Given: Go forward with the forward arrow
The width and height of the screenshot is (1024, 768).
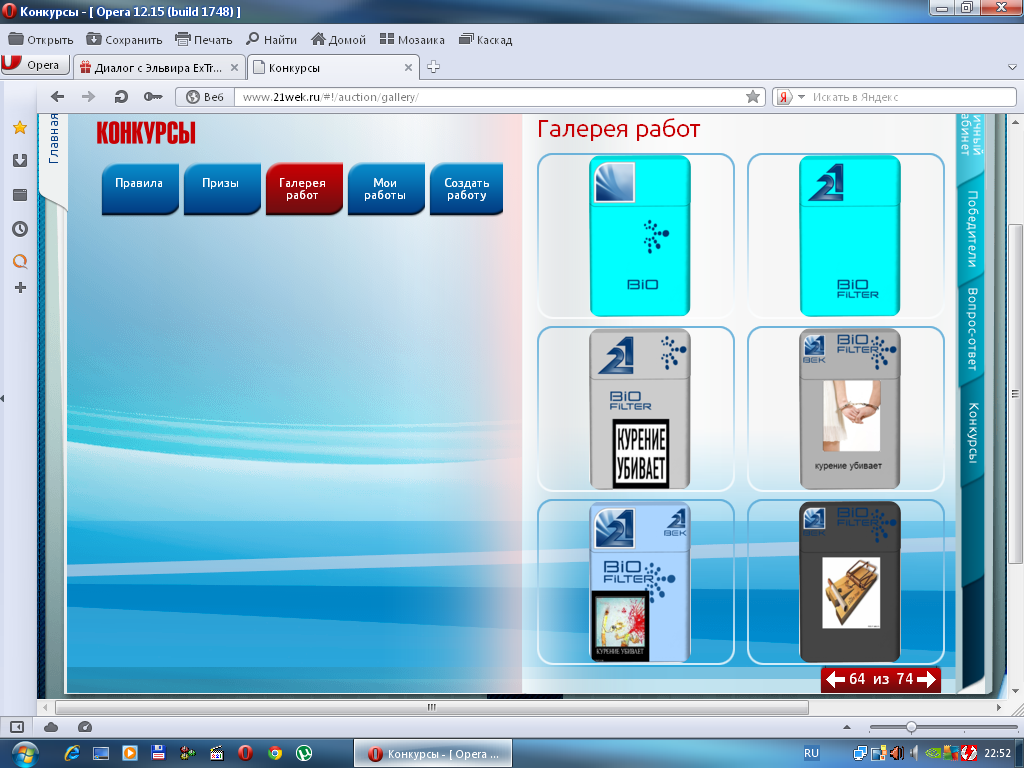Looking at the screenshot, I should point(88,97).
